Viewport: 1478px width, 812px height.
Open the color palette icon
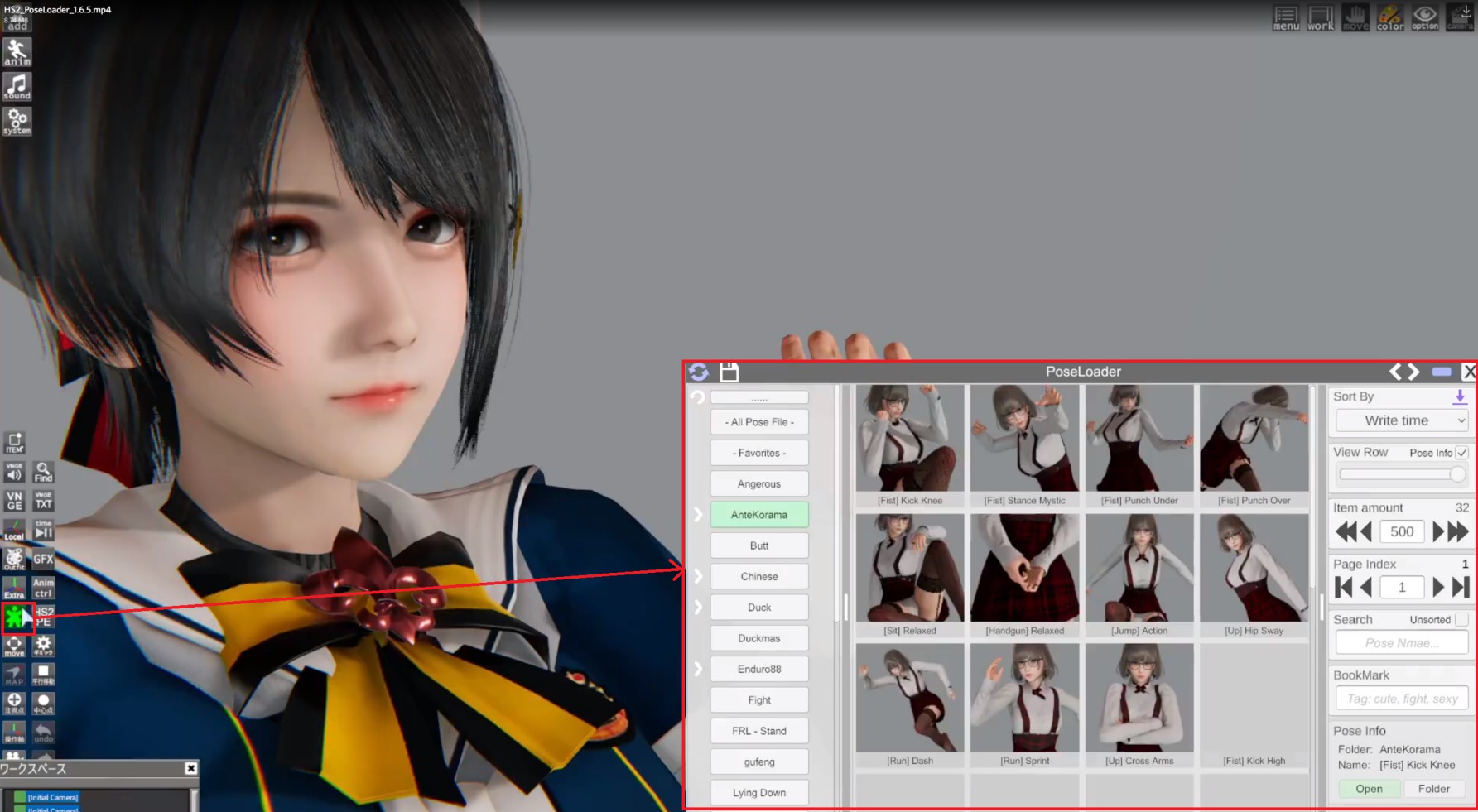1390,18
